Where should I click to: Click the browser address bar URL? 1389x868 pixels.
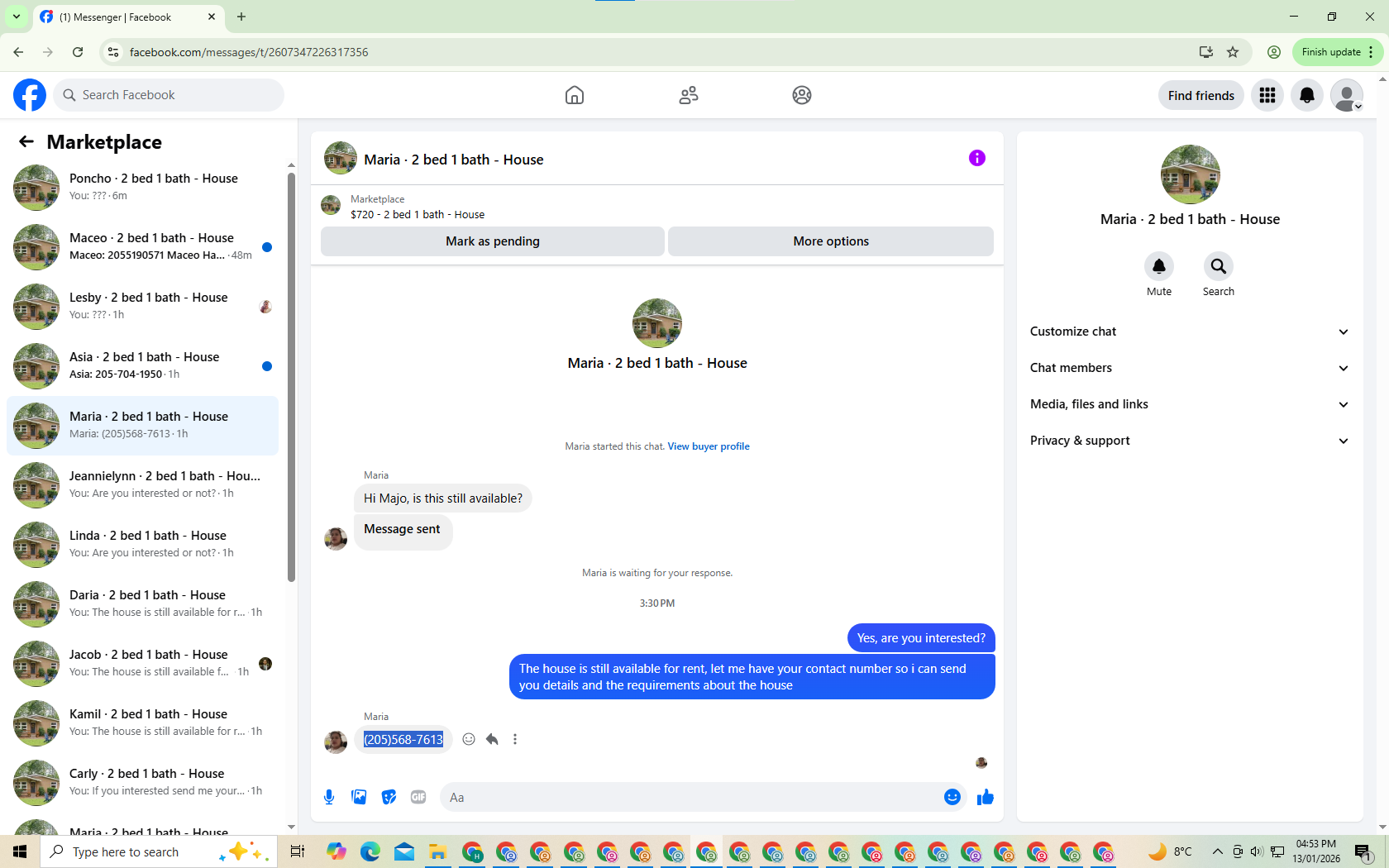point(249,52)
